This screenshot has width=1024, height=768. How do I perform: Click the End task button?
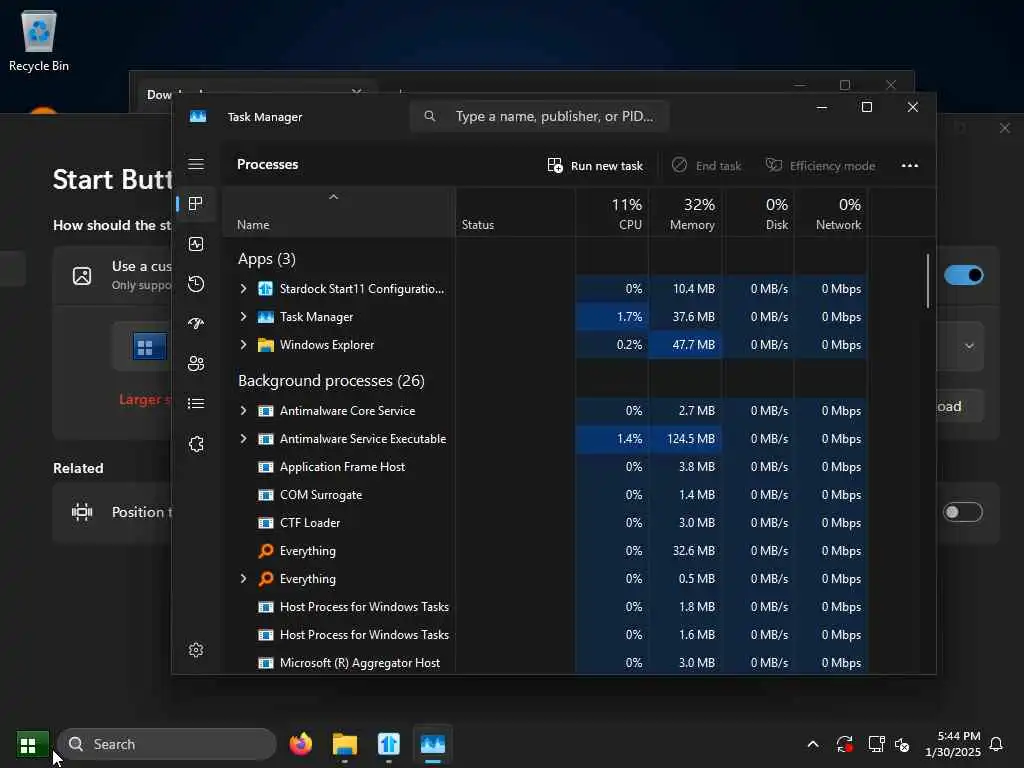click(x=707, y=166)
